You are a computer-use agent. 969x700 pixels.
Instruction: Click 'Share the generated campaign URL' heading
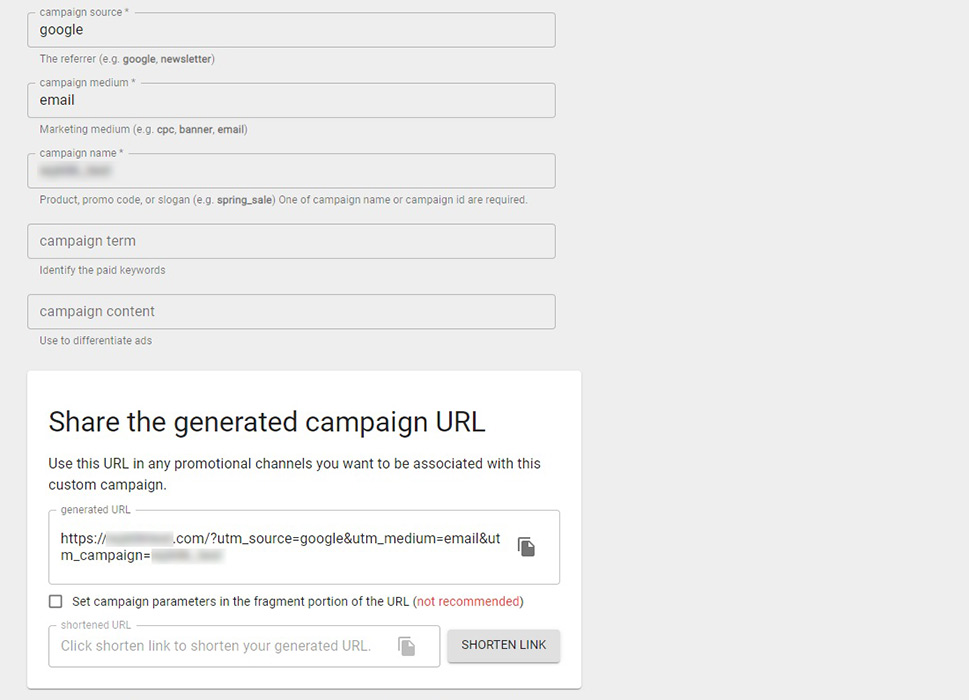click(x=267, y=422)
